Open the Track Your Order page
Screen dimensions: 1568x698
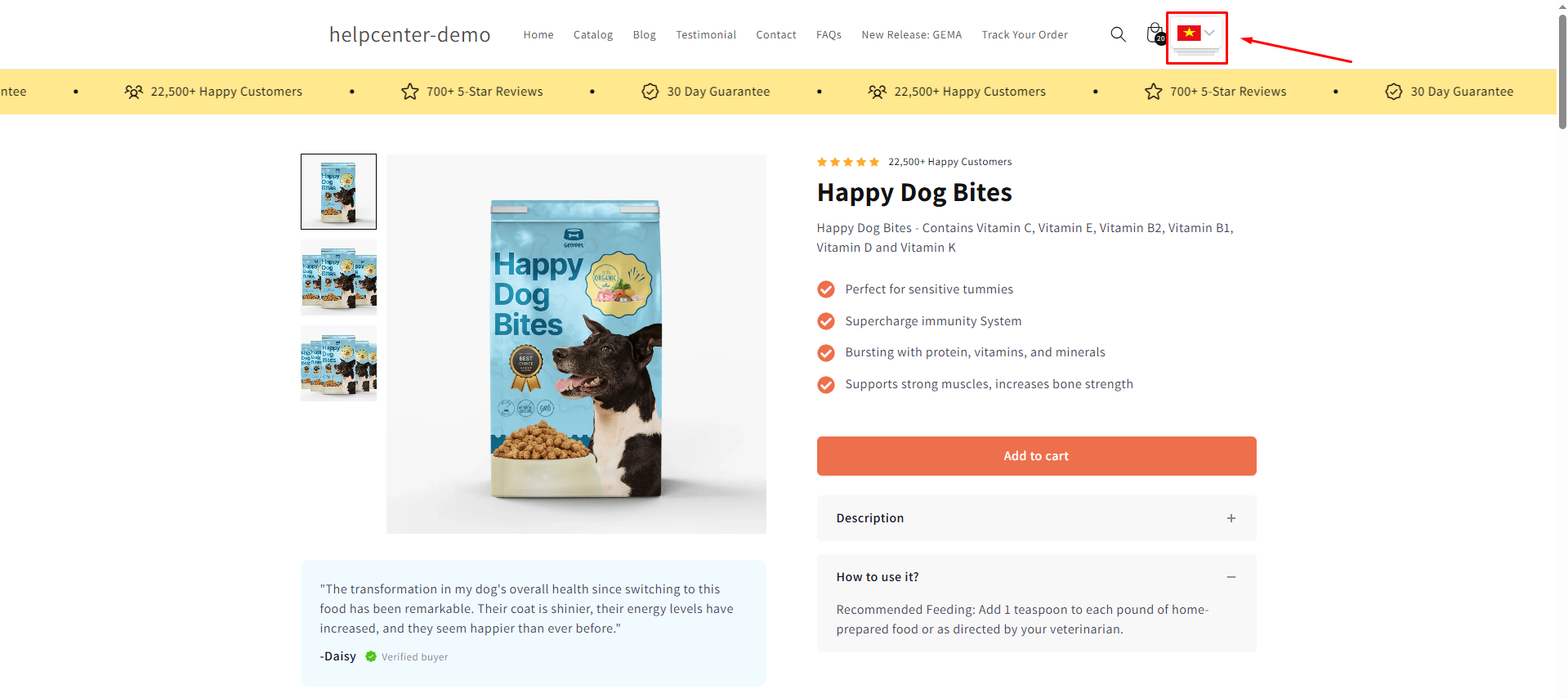(1025, 34)
